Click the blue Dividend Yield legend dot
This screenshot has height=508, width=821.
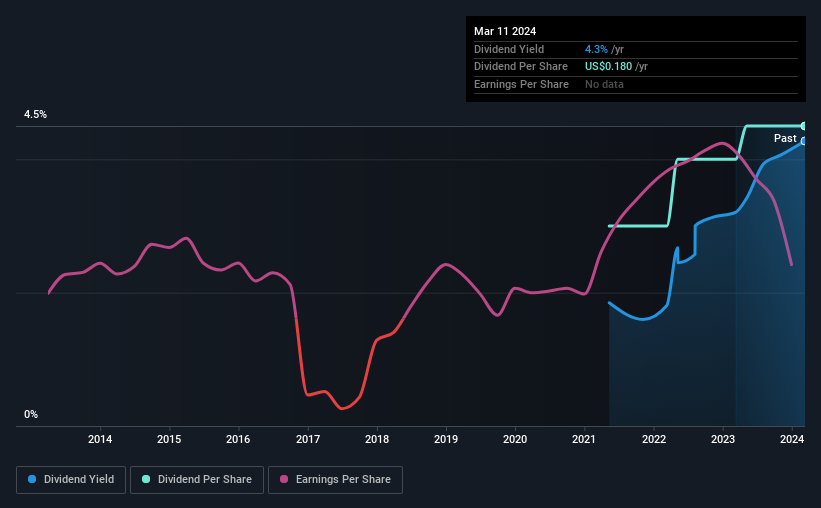click(32, 479)
